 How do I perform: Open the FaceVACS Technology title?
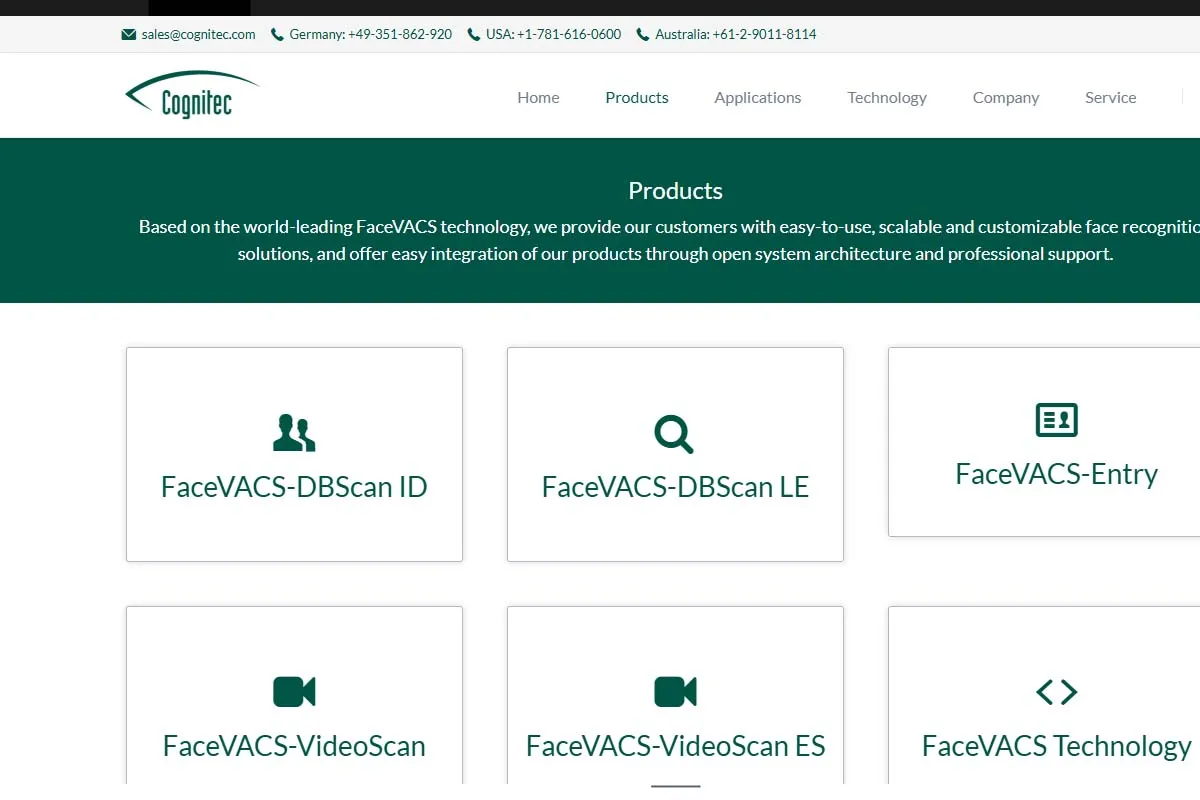tap(1057, 746)
